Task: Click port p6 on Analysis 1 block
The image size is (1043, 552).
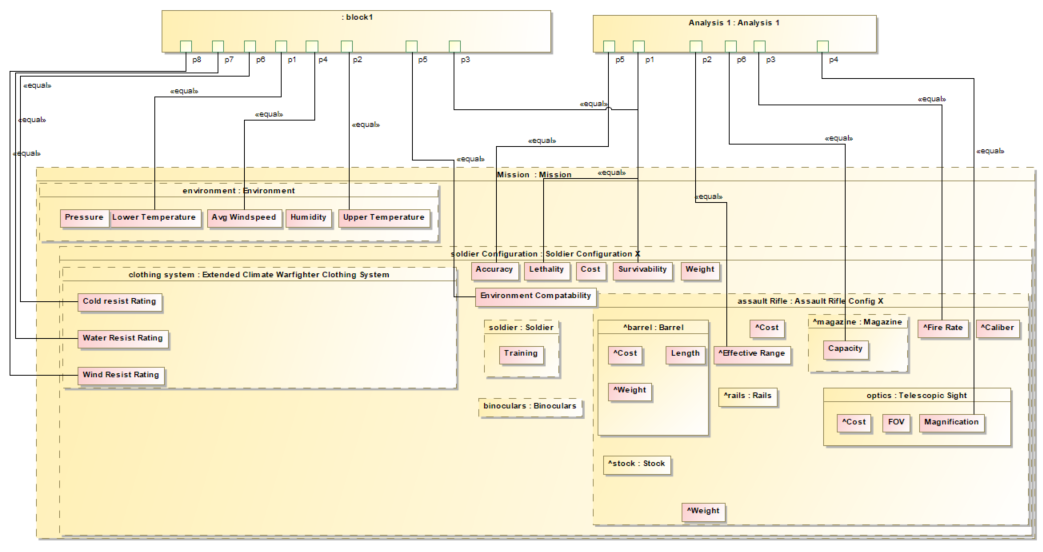Action: click(x=731, y=46)
